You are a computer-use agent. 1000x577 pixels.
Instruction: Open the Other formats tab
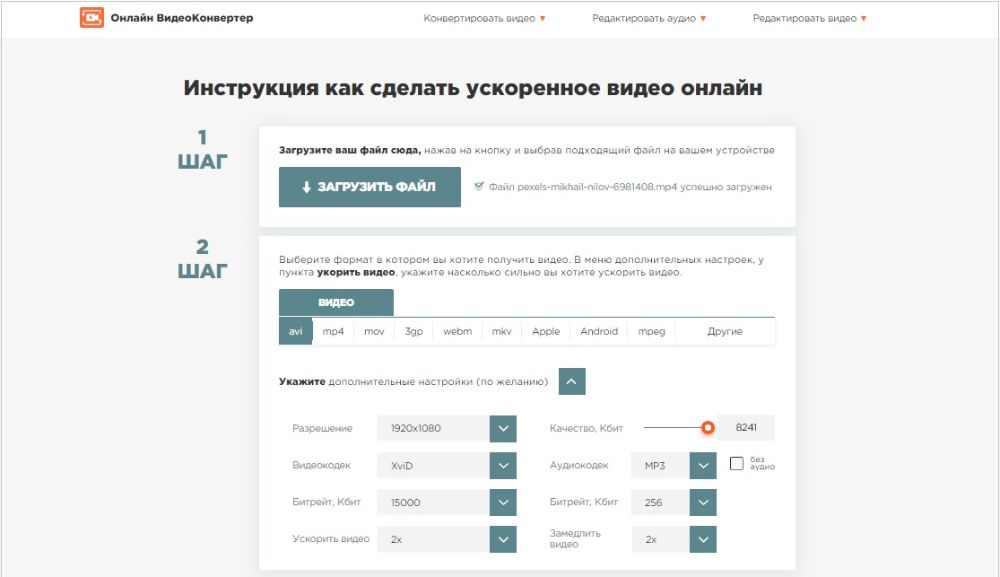[x=724, y=331]
